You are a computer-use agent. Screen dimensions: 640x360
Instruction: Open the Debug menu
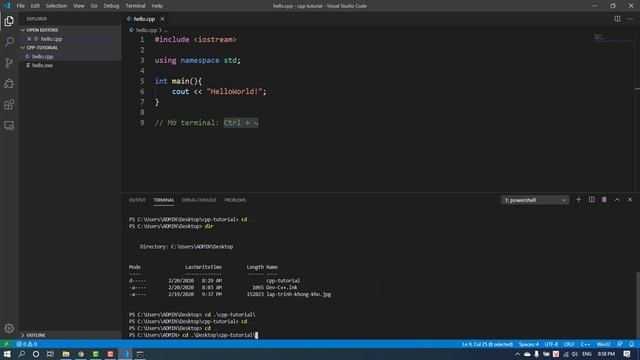coord(111,6)
